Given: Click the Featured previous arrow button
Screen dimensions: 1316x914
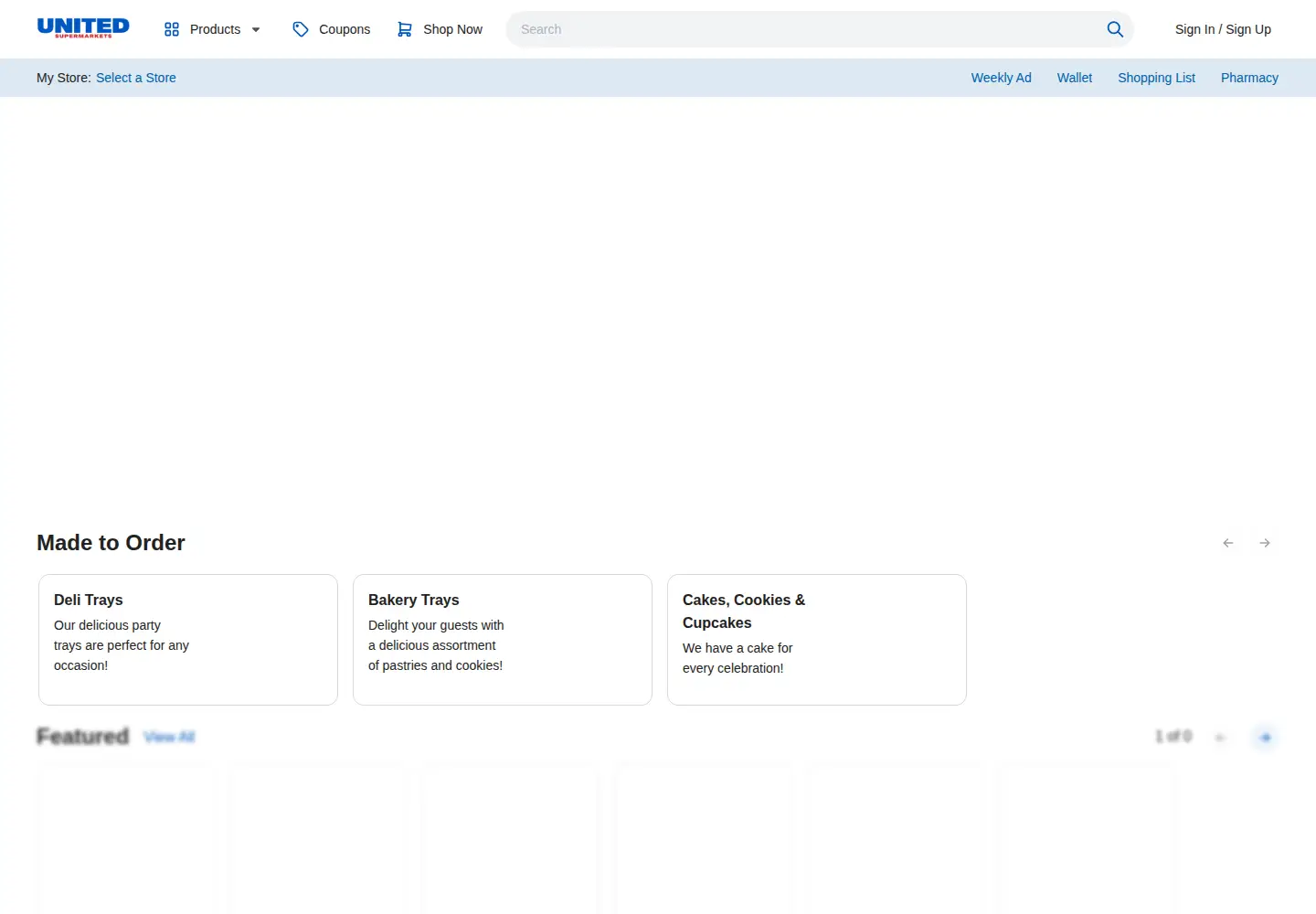Looking at the screenshot, I should click(1220, 737).
